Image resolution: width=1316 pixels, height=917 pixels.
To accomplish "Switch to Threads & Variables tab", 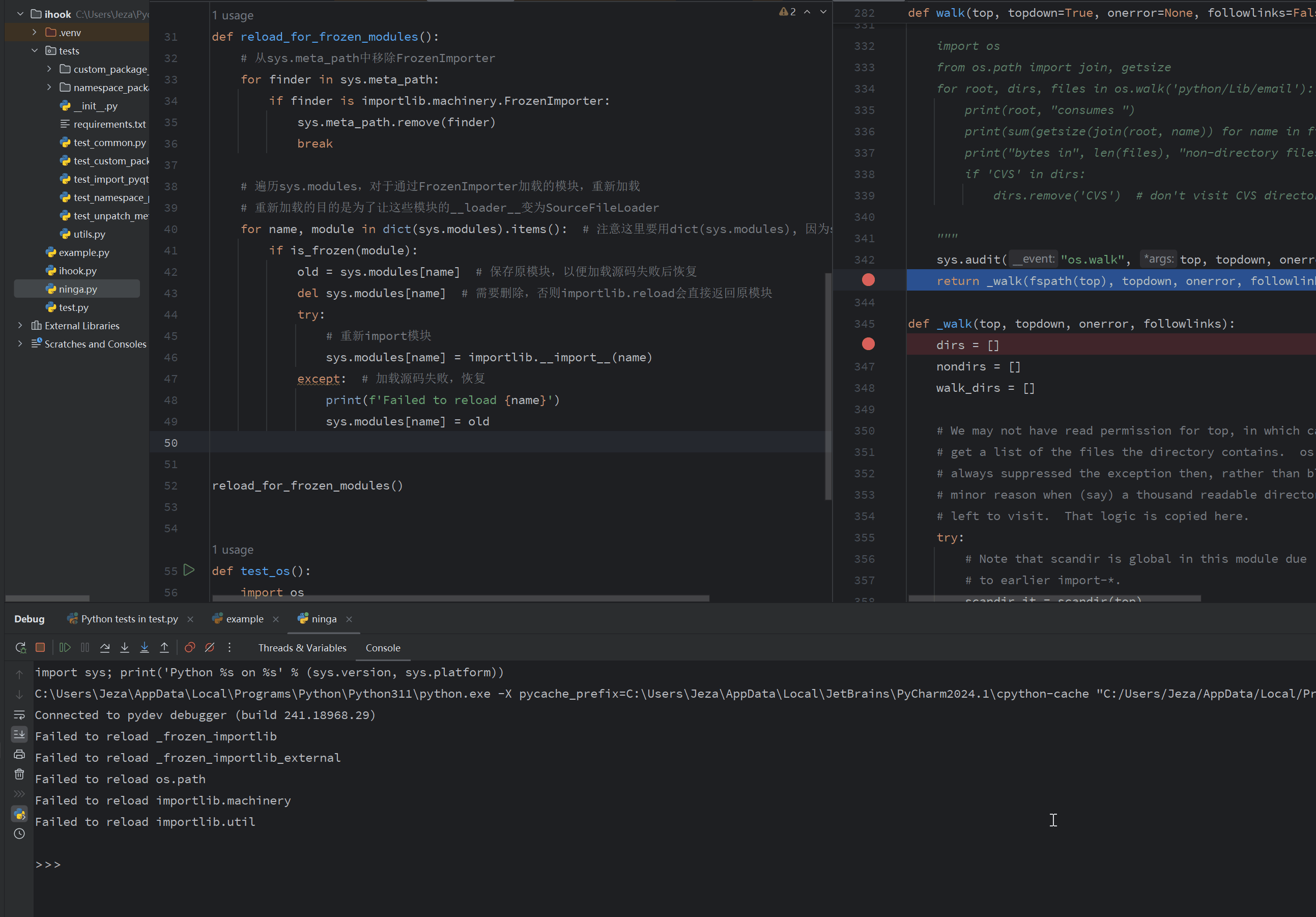I will (302, 648).
